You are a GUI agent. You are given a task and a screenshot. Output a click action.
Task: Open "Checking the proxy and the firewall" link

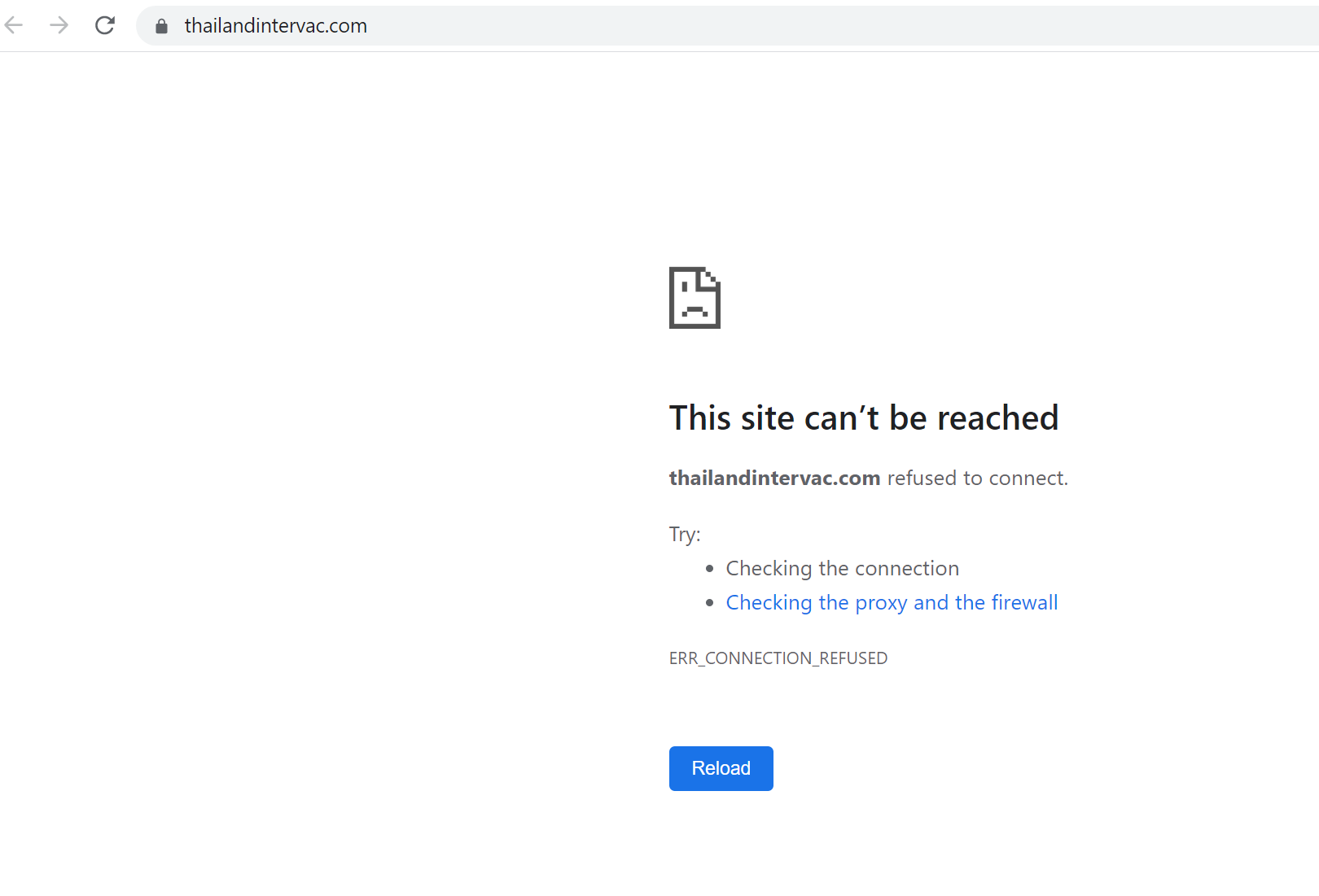click(892, 602)
